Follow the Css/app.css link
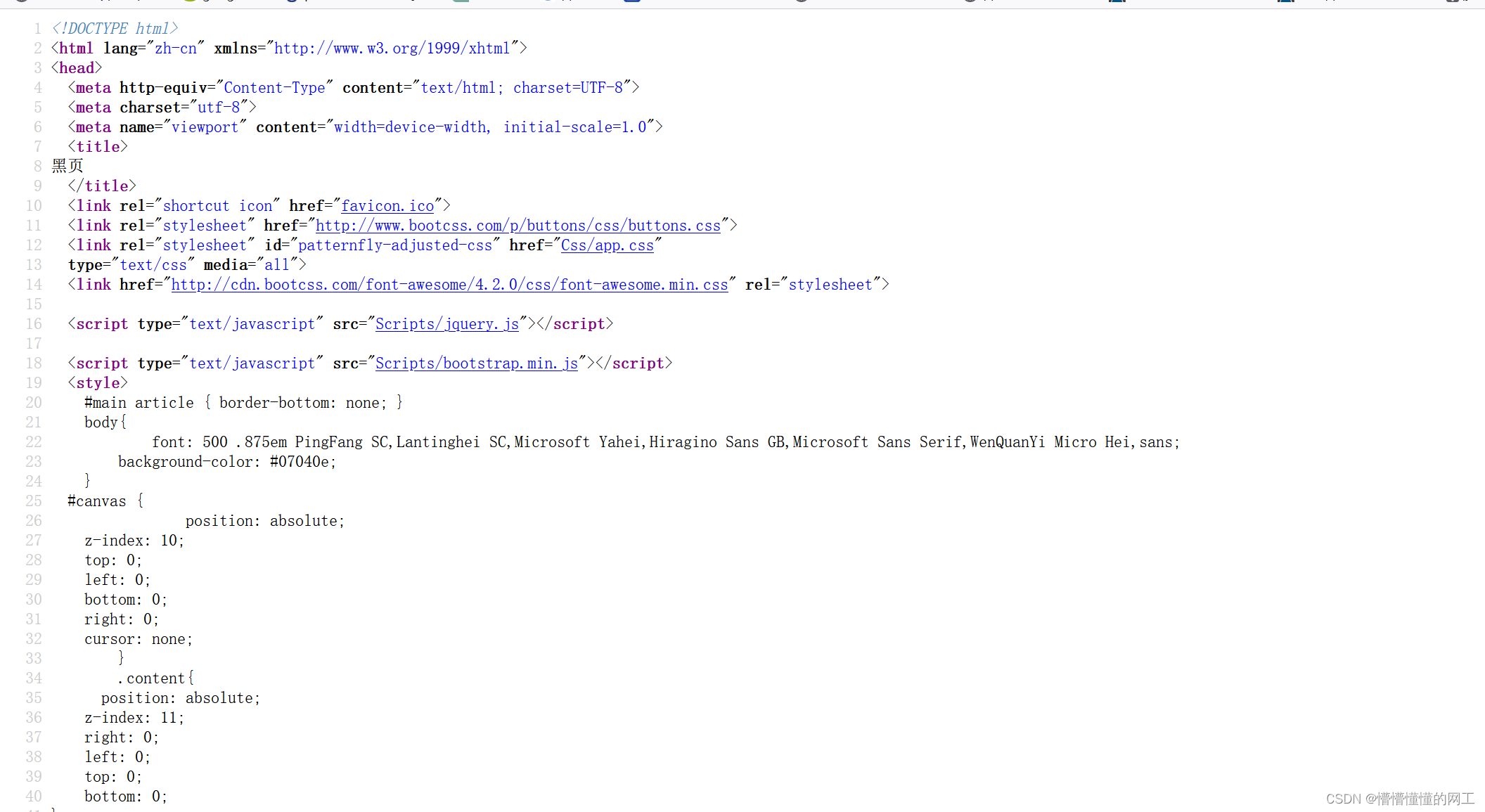The image size is (1485, 812). click(x=607, y=245)
